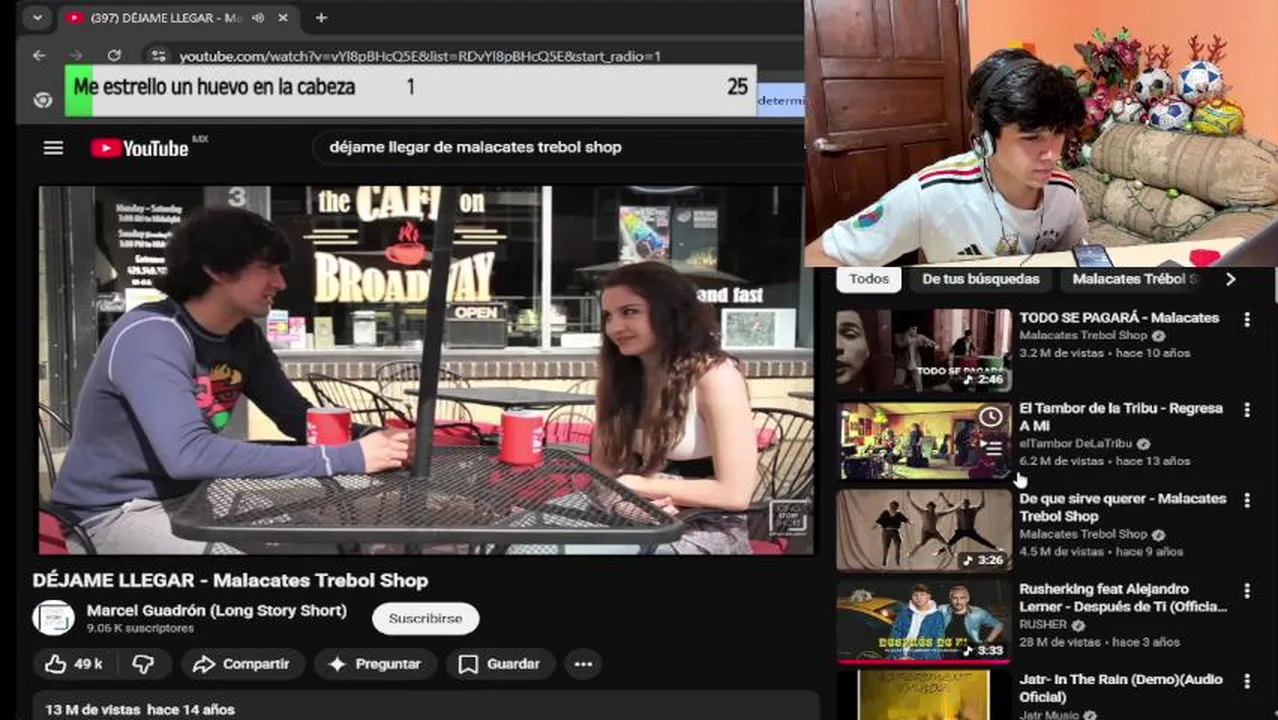Close the DÉJAME LLEGAR browser tab
This screenshot has width=1278, height=720.
[x=283, y=18]
